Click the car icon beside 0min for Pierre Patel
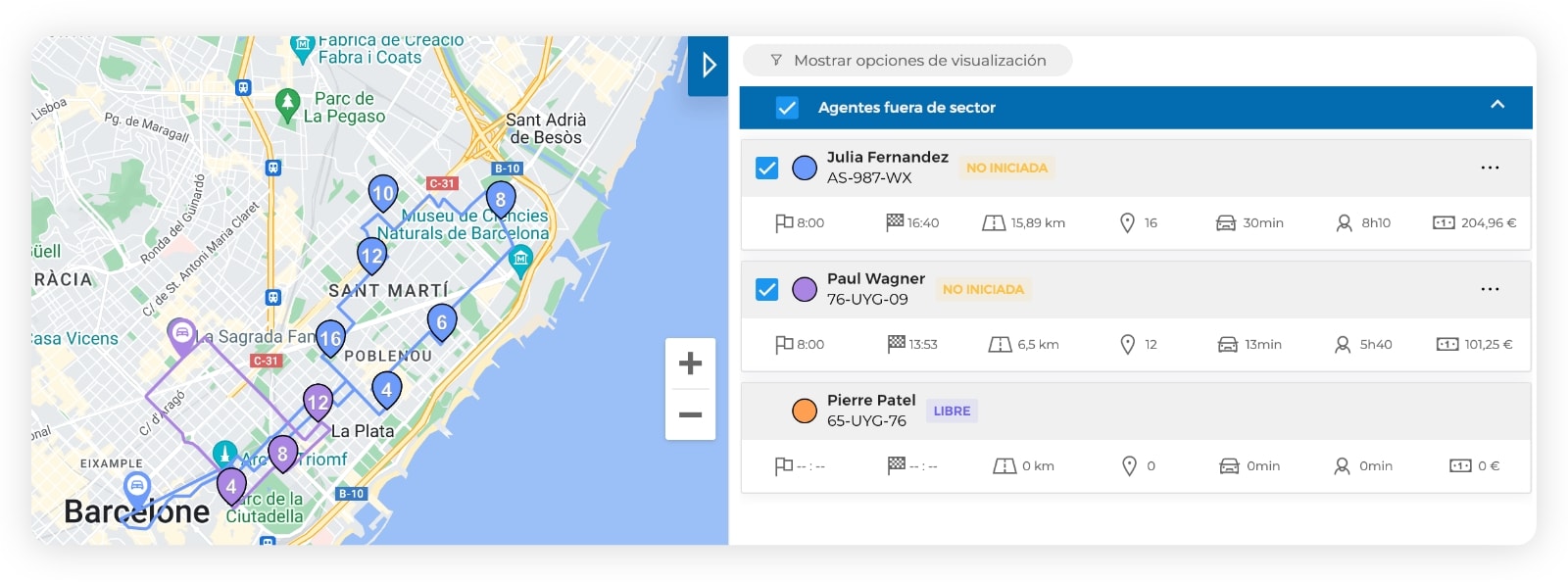The height and width of the screenshot is (582, 1568). [1229, 466]
